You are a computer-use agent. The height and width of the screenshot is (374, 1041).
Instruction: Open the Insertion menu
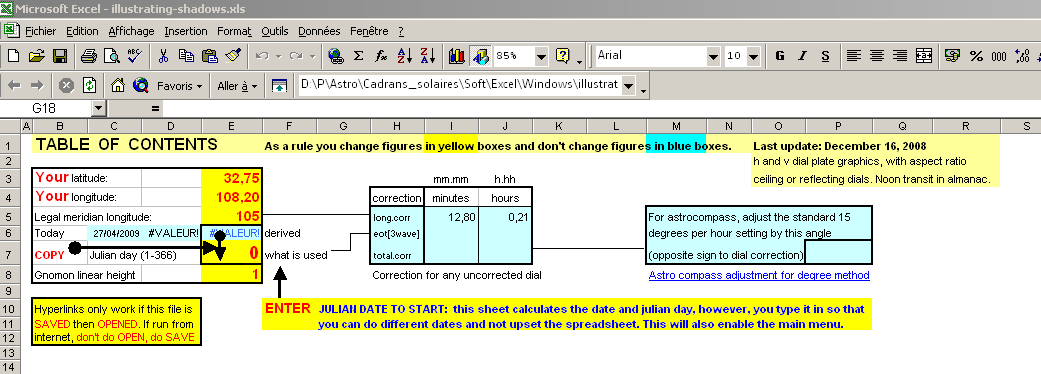coord(186,31)
